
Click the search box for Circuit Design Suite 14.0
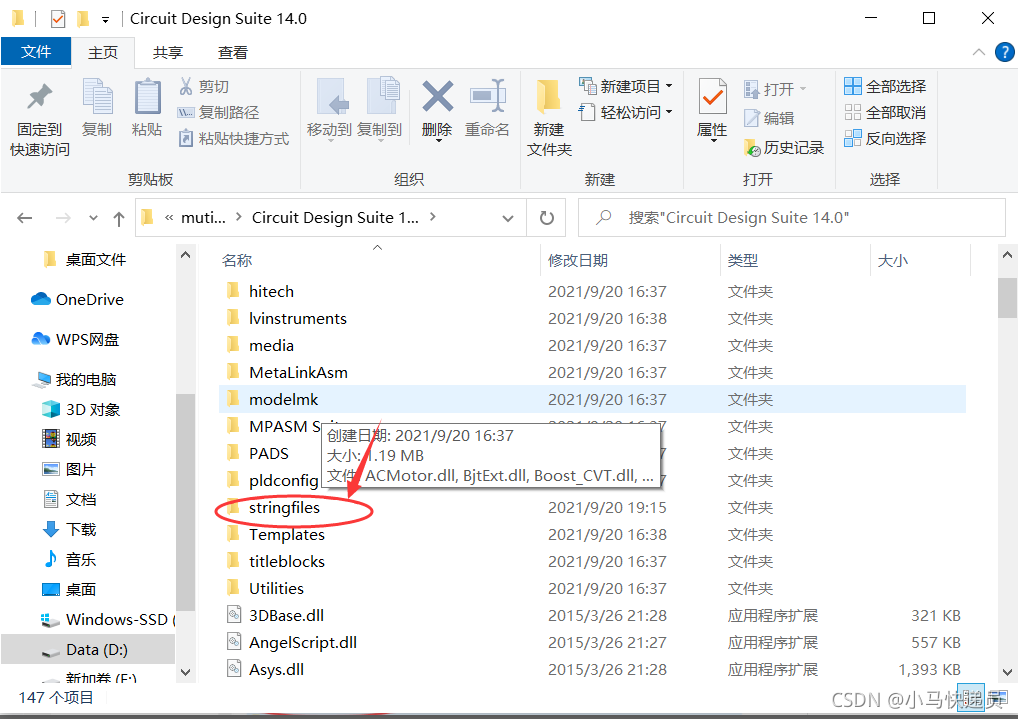click(791, 218)
